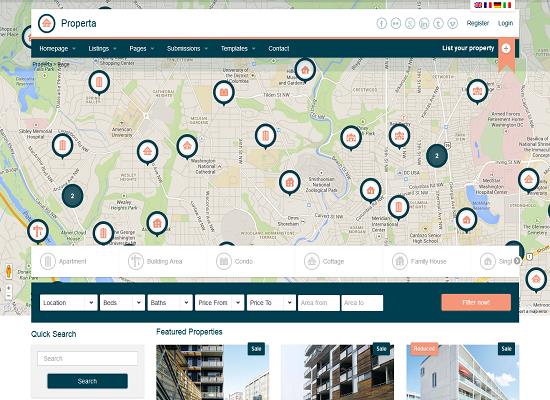Viewport: 550px width, 400px height.
Task: Open the Templates menu
Action: tap(238, 49)
